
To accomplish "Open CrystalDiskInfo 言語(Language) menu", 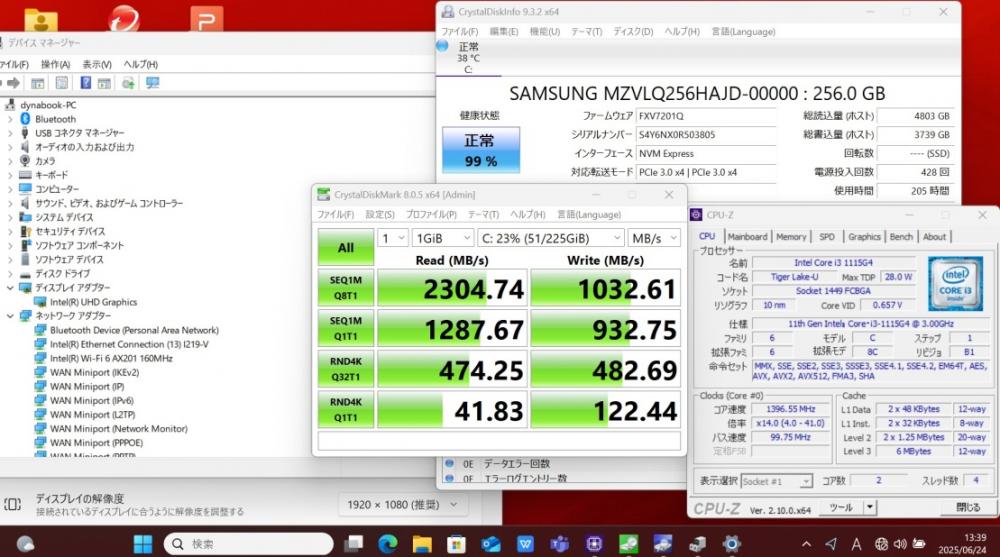I will pos(743,31).
